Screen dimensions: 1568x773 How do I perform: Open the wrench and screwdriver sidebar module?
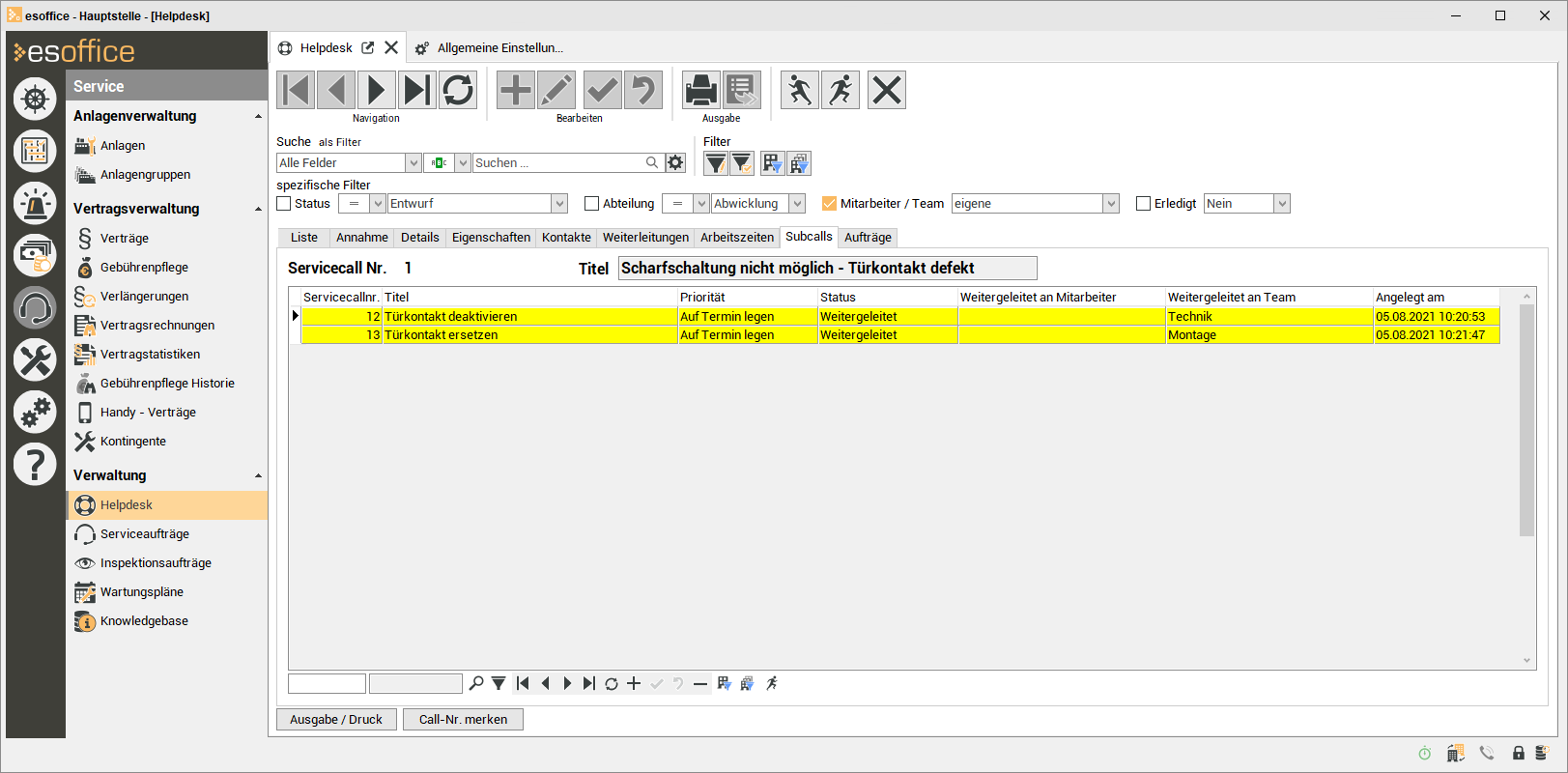(x=35, y=359)
